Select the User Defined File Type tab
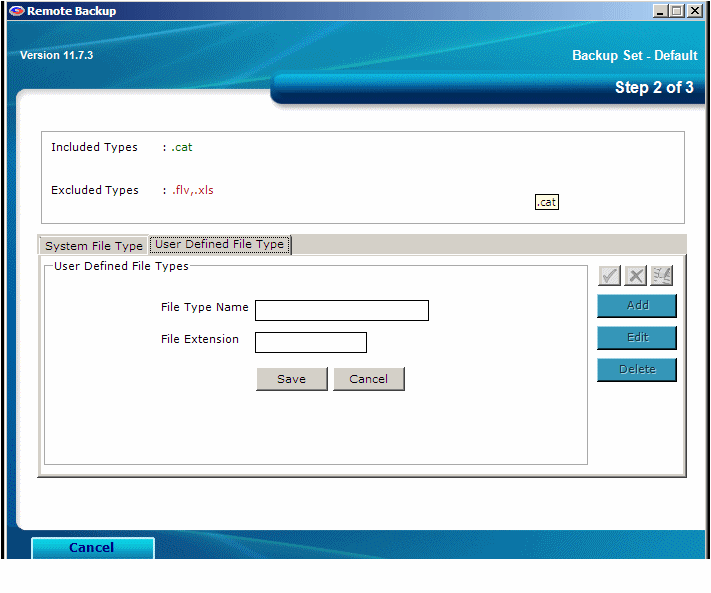The image size is (711, 593). pyautogui.click(x=219, y=244)
